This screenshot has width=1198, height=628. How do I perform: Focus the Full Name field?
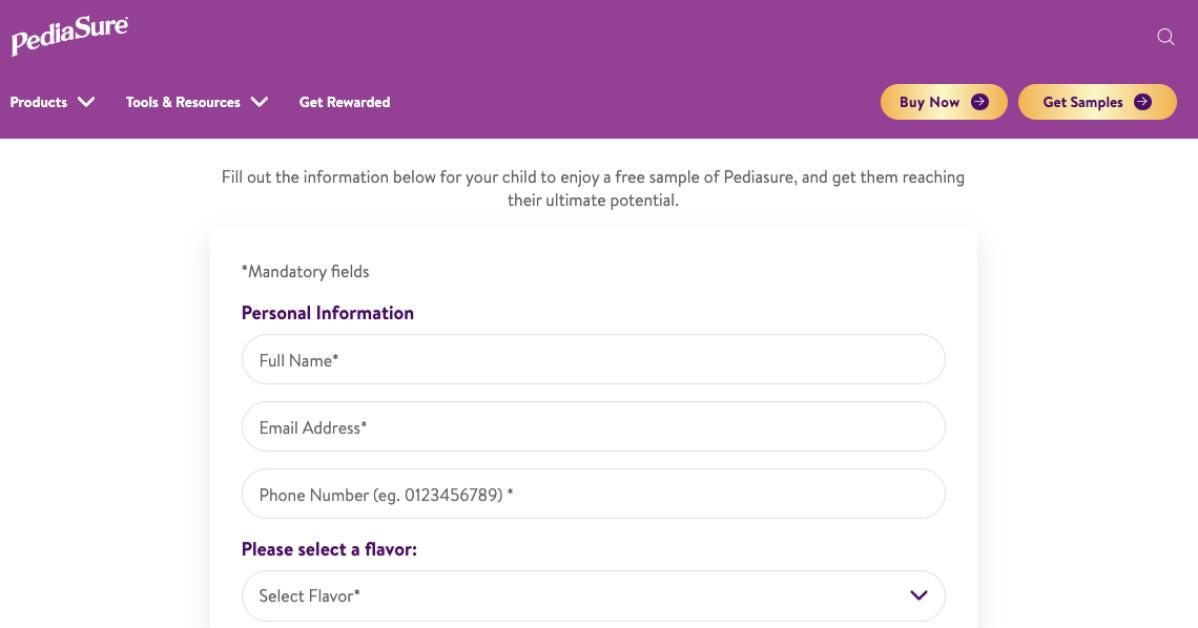pos(592,360)
